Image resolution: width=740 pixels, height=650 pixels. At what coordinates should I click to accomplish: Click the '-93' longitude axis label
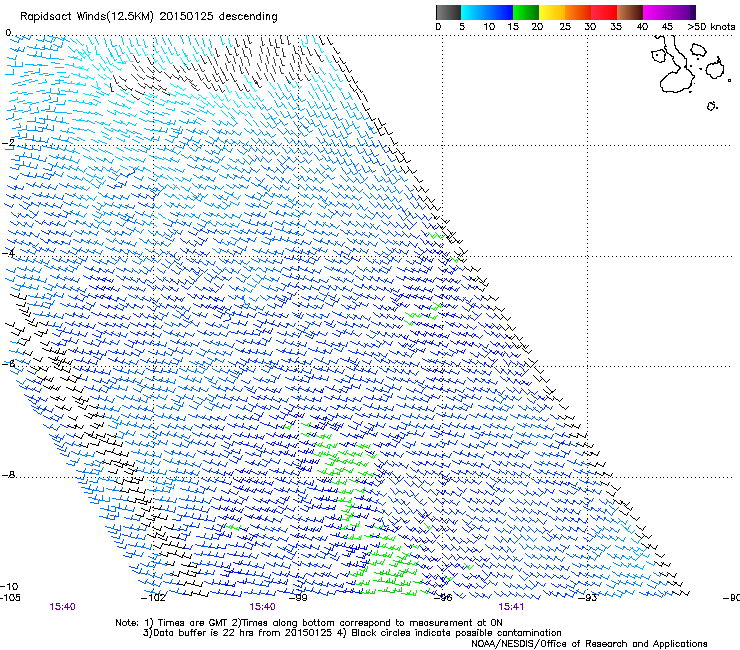point(588,598)
